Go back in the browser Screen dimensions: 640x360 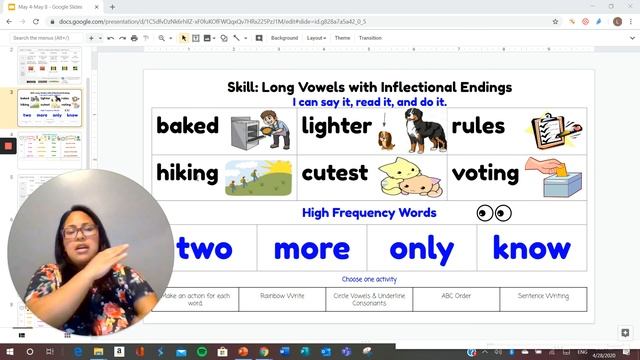[x=9, y=22]
